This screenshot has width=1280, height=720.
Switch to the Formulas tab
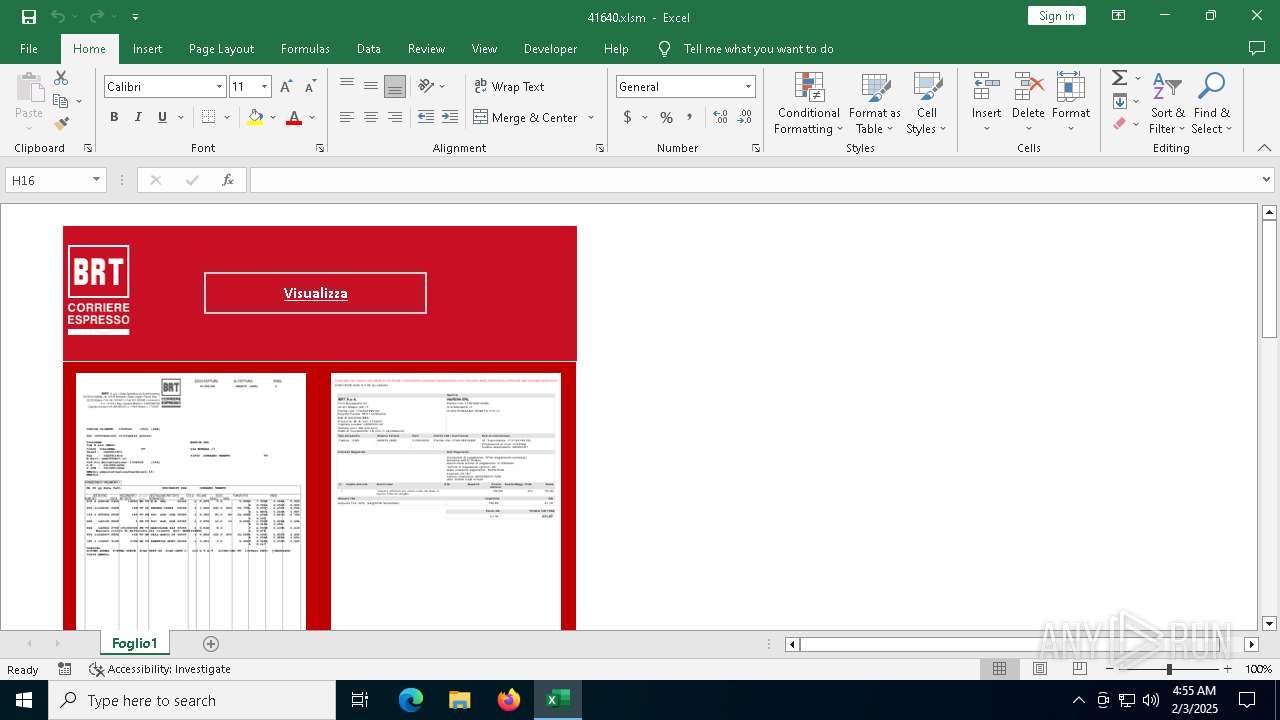point(305,49)
